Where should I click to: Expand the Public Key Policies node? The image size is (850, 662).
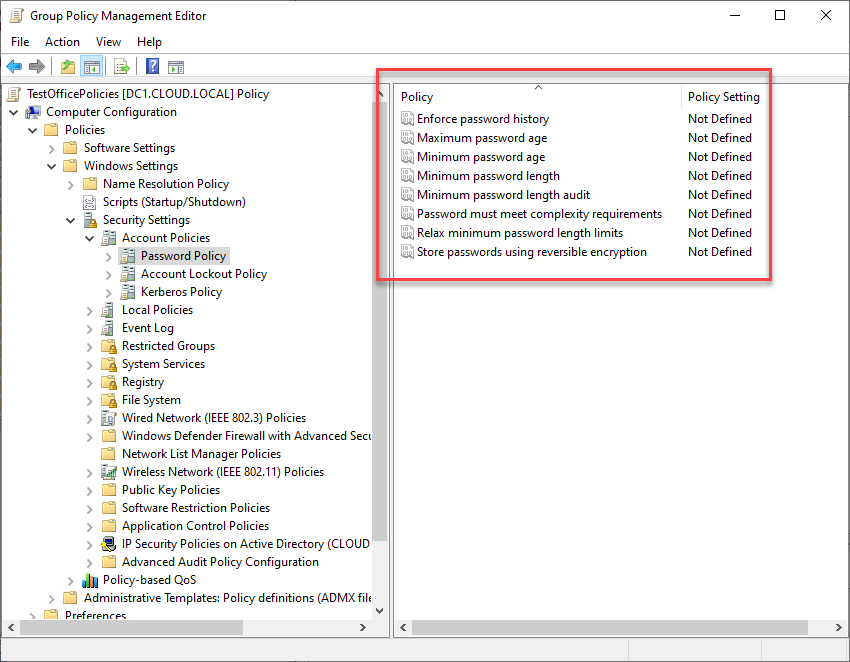tap(89, 491)
